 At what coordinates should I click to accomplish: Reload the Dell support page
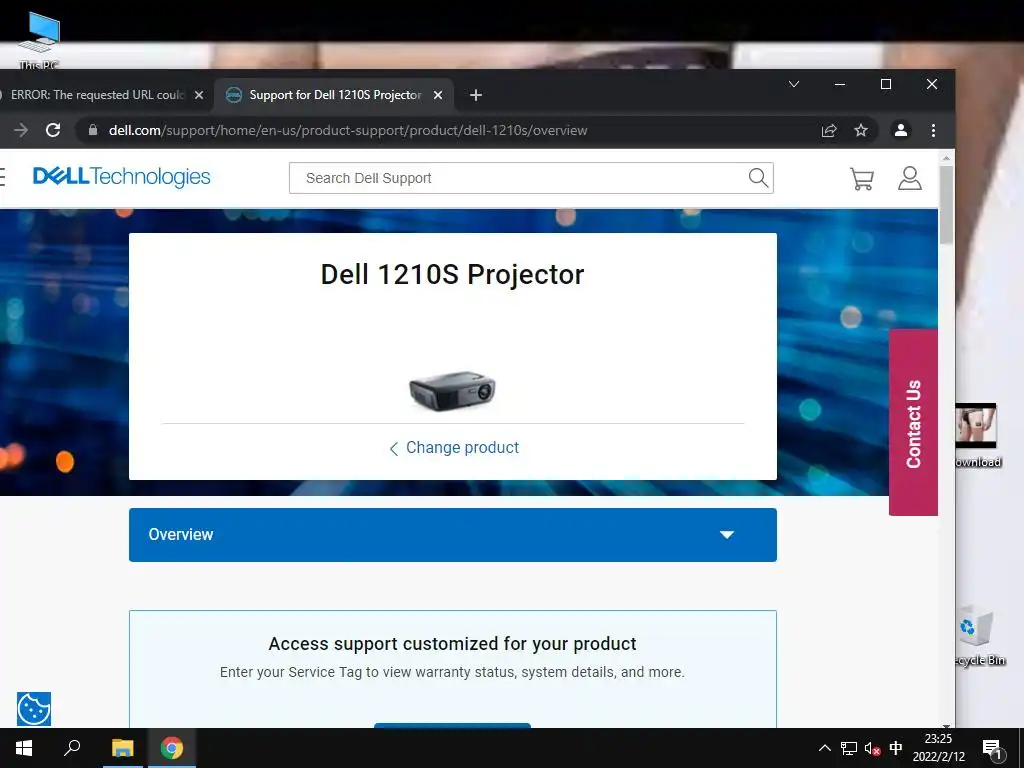click(x=53, y=130)
